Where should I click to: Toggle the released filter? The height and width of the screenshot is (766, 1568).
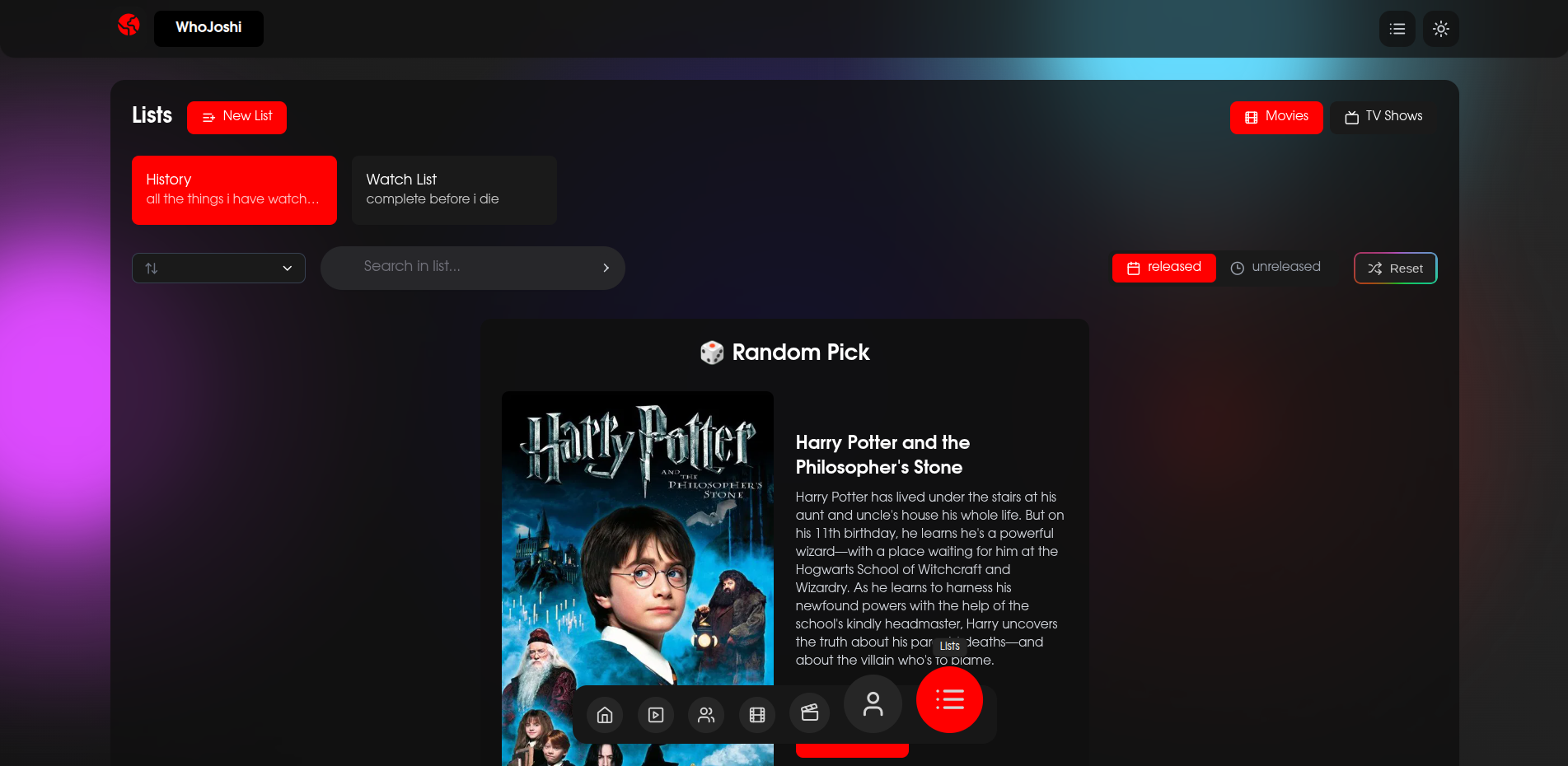pos(1163,268)
